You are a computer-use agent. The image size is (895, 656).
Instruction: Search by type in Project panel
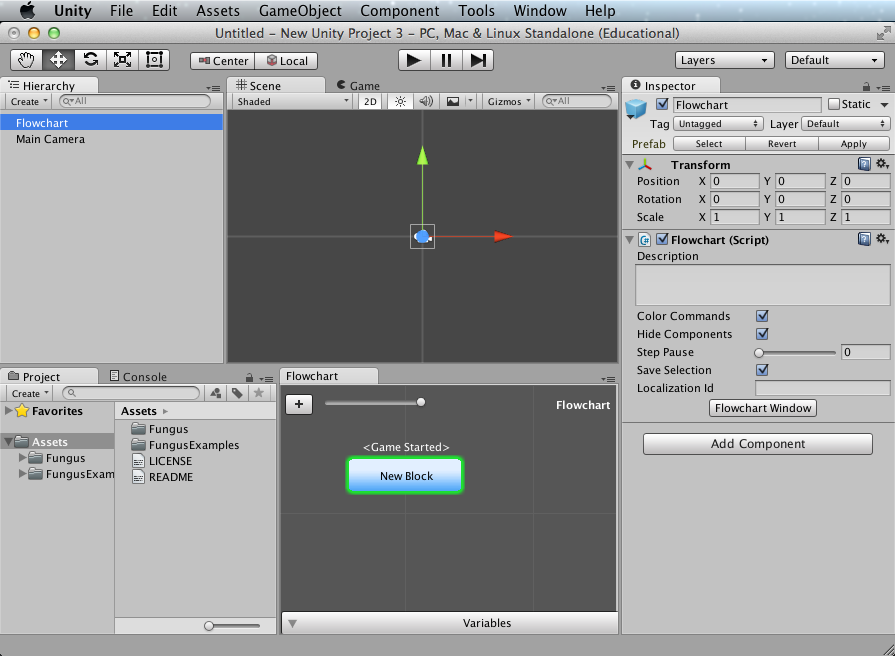[x=216, y=393]
